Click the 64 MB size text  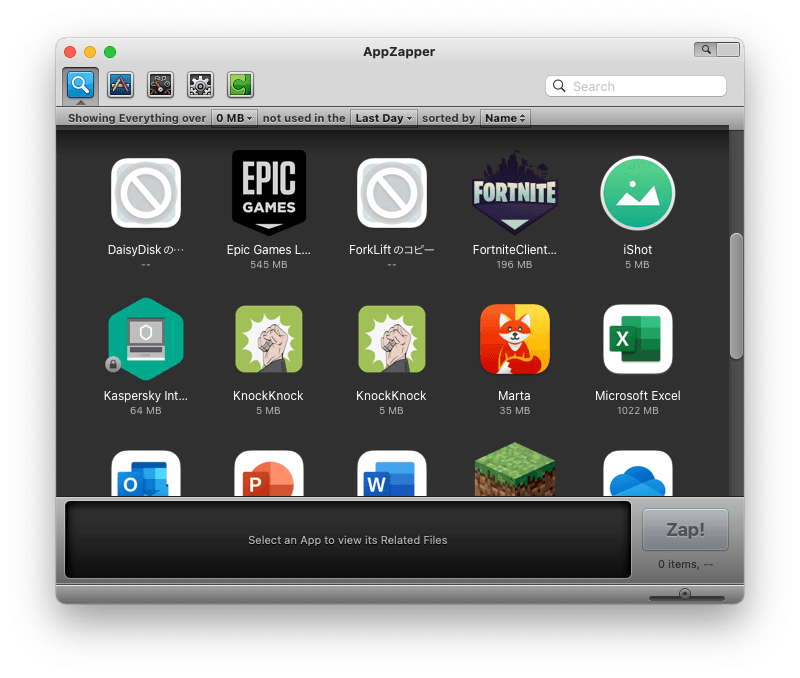coord(146,411)
